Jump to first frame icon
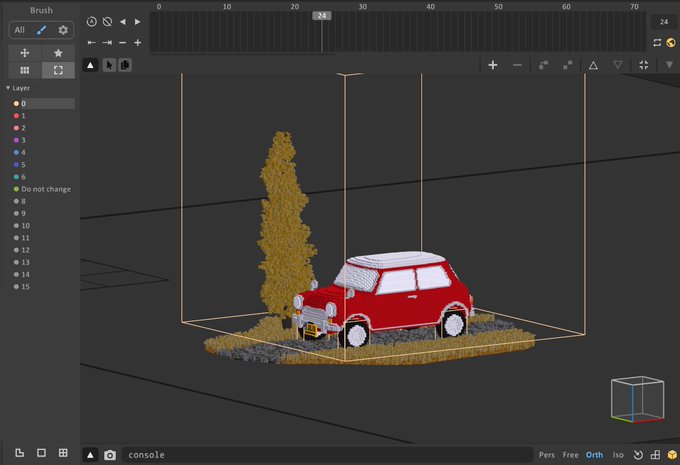 coord(92,43)
